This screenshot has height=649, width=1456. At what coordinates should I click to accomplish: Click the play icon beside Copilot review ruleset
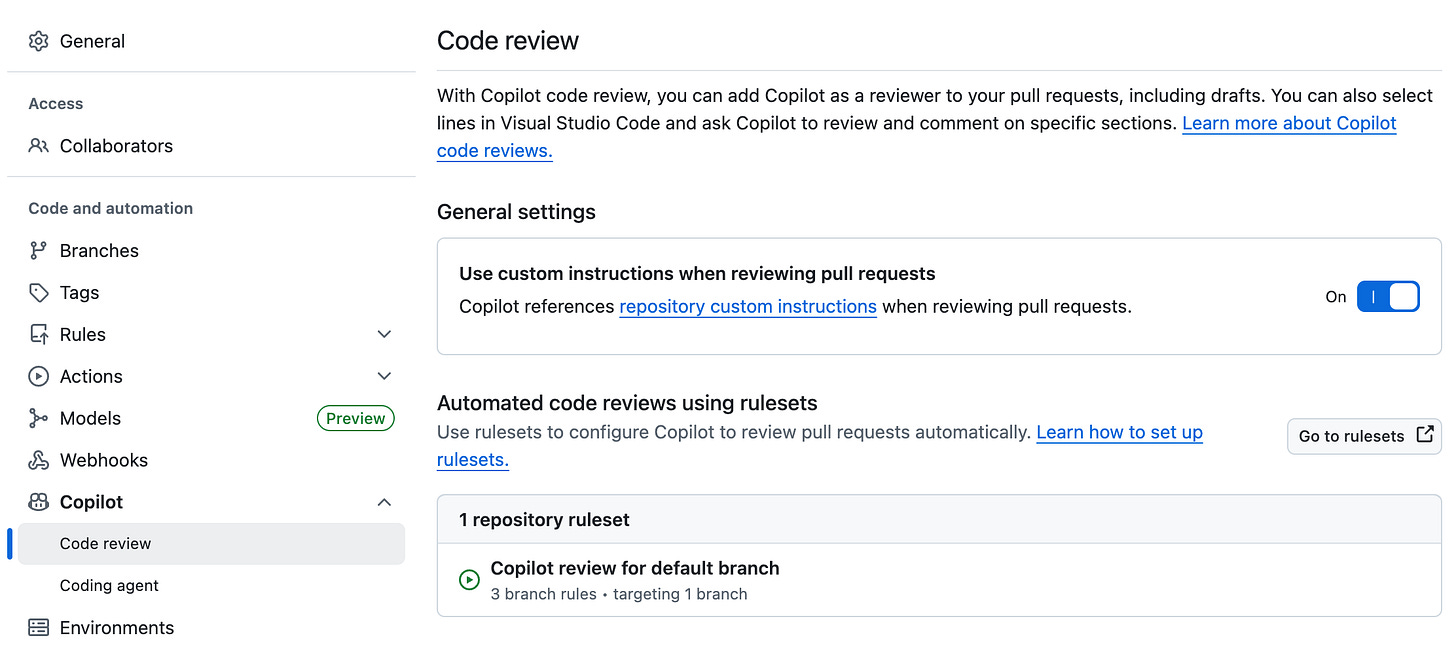(x=469, y=579)
